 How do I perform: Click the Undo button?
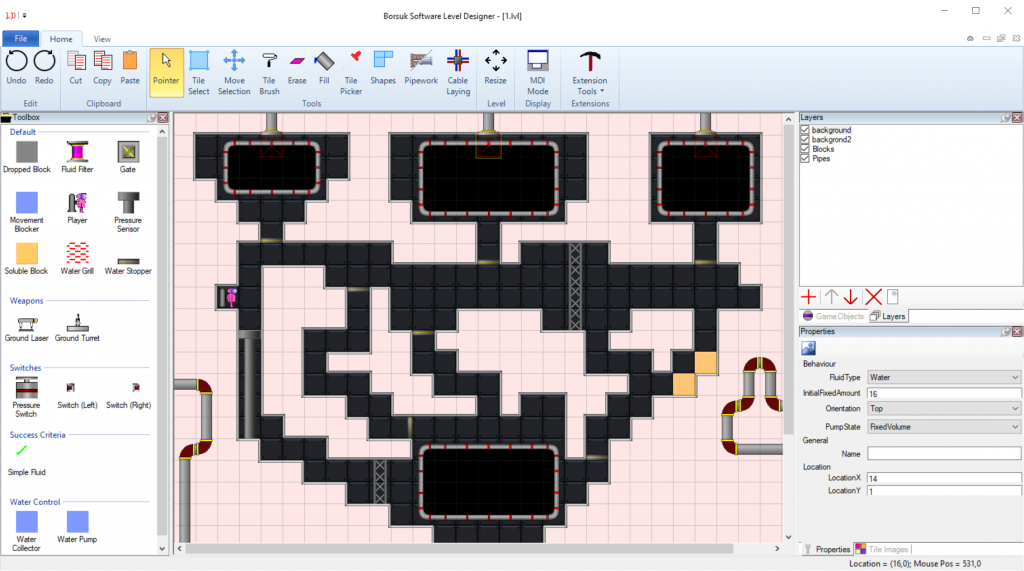(17, 67)
